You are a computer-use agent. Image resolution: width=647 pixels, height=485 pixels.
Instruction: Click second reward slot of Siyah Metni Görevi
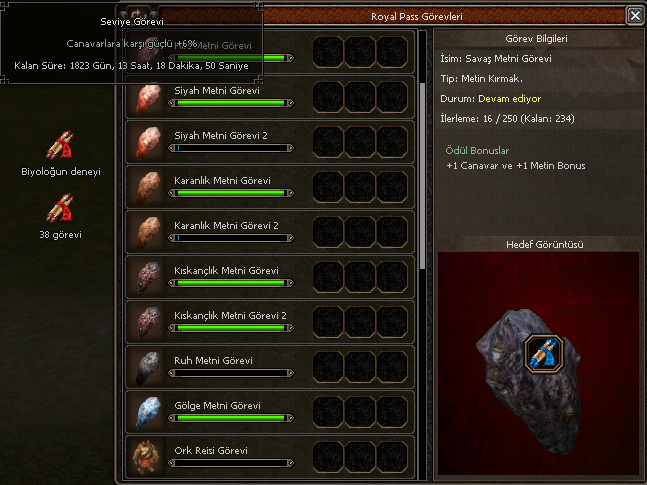tap(360, 97)
